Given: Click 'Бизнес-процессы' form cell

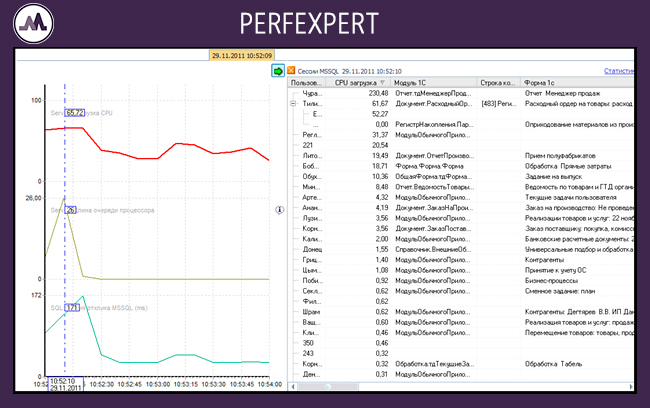Looking at the screenshot, I should point(551,280).
